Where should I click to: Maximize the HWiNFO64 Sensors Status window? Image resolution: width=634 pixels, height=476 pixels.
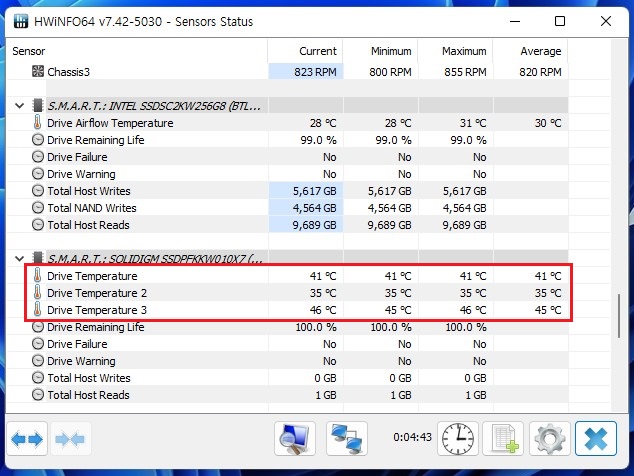point(560,21)
